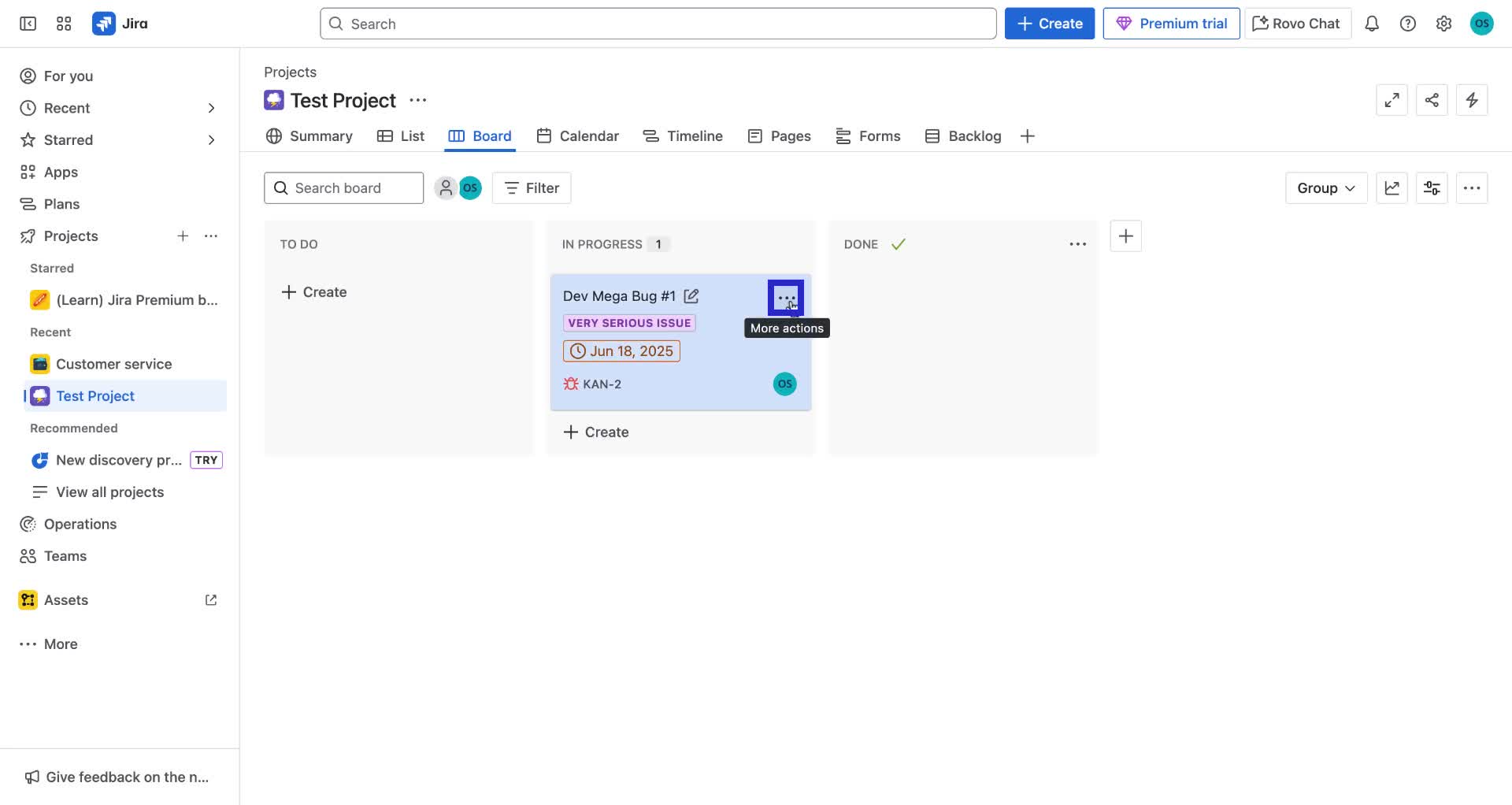Enter full screen with the expand icon
The height and width of the screenshot is (805, 1512).
coord(1392,100)
